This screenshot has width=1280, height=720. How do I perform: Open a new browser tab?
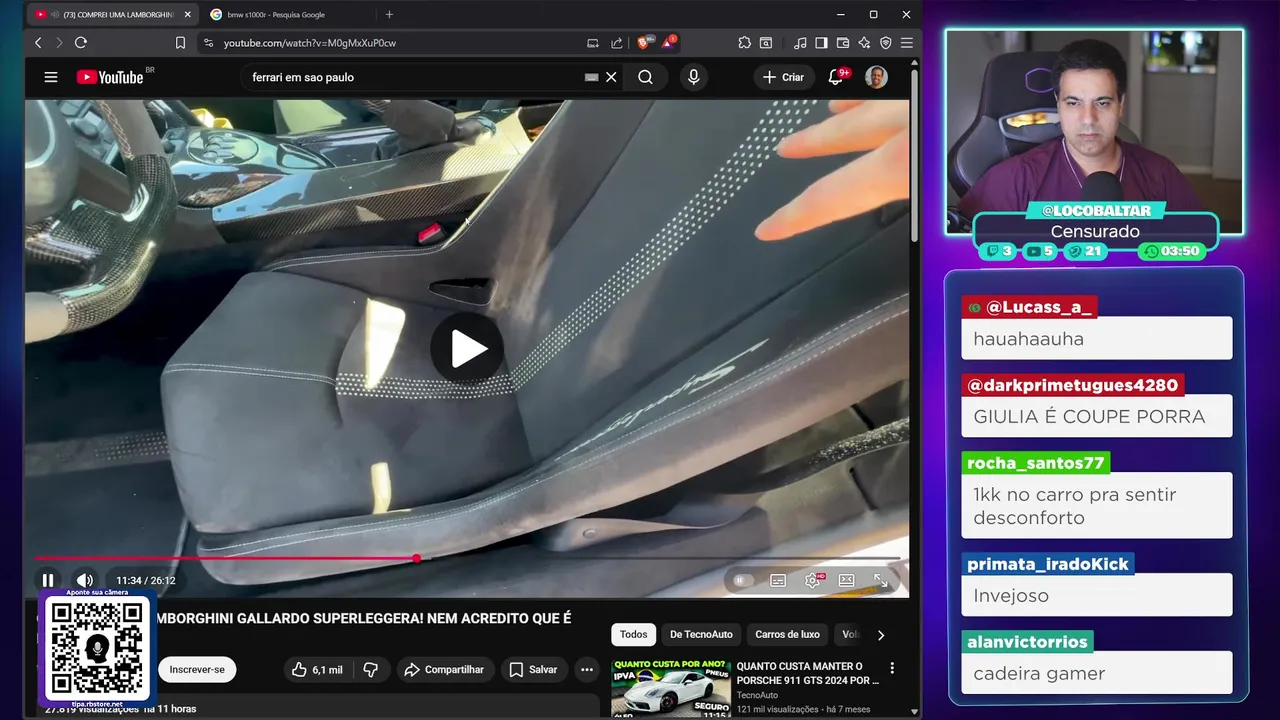point(389,14)
